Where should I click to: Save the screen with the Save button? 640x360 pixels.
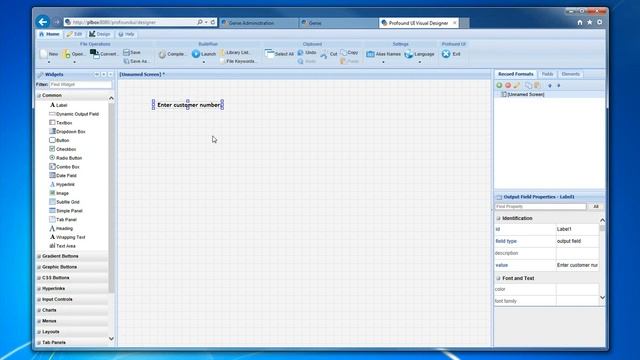(x=132, y=52)
